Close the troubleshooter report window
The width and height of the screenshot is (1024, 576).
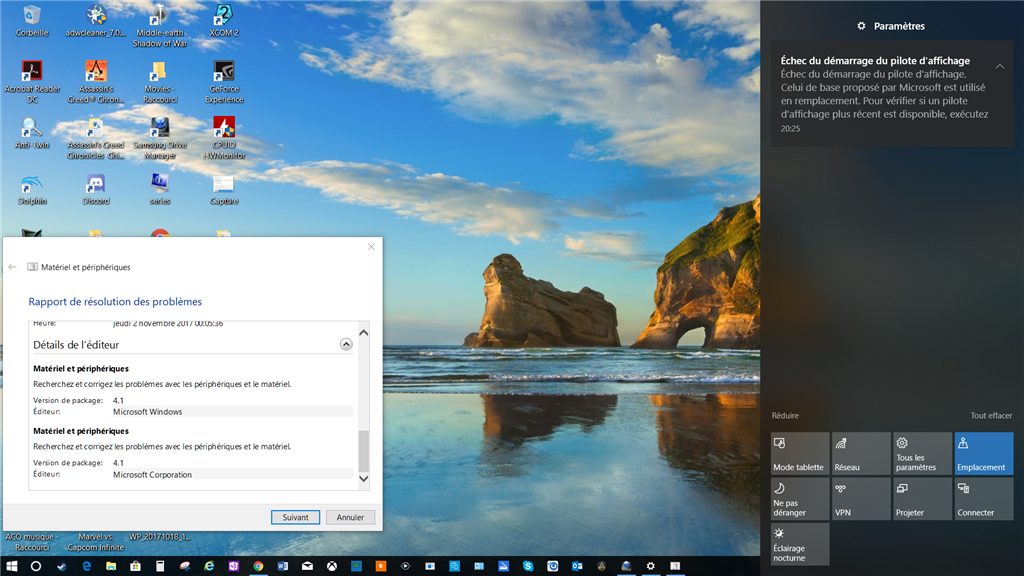[371, 247]
